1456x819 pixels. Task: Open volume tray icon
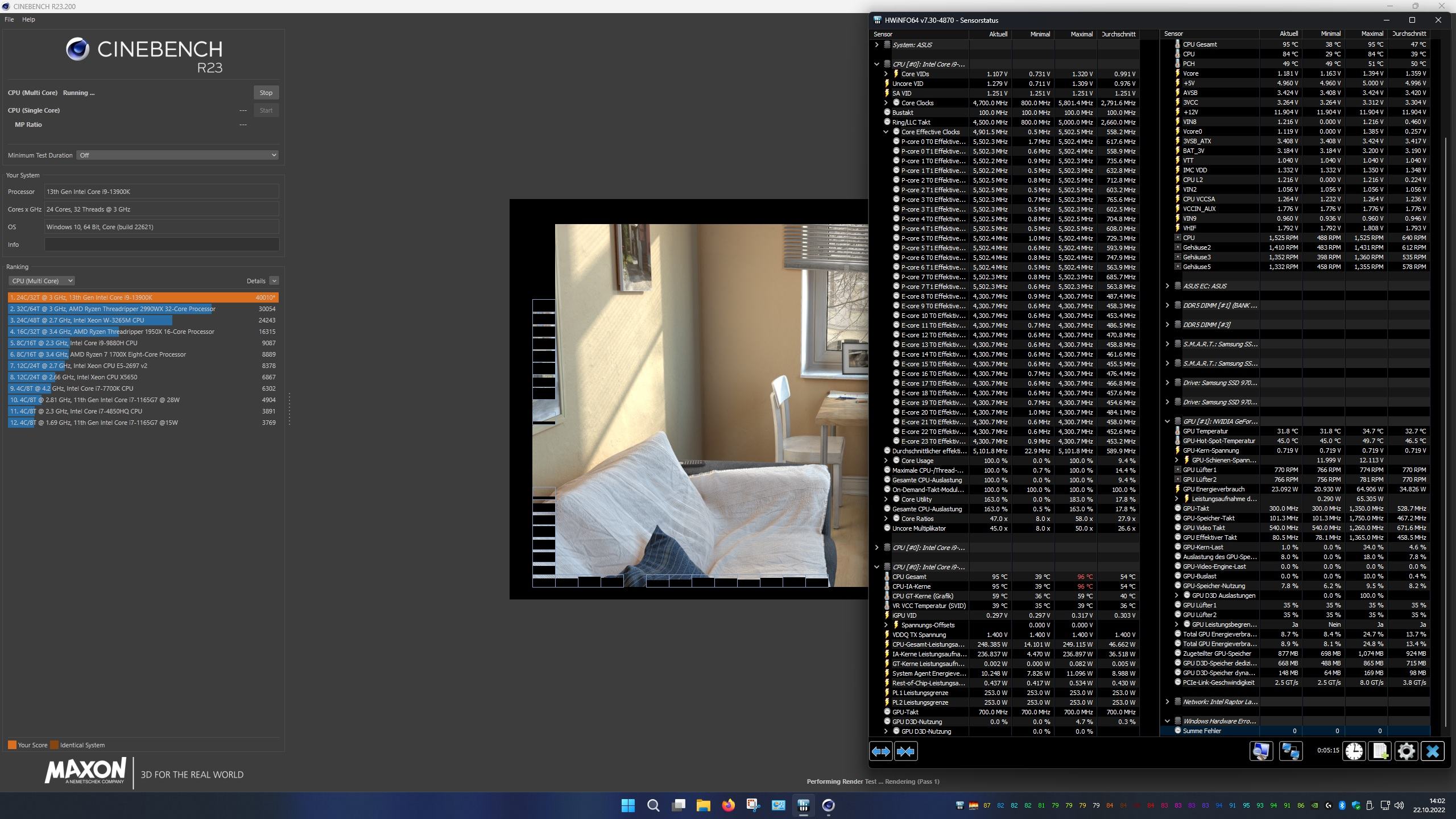[1399, 805]
